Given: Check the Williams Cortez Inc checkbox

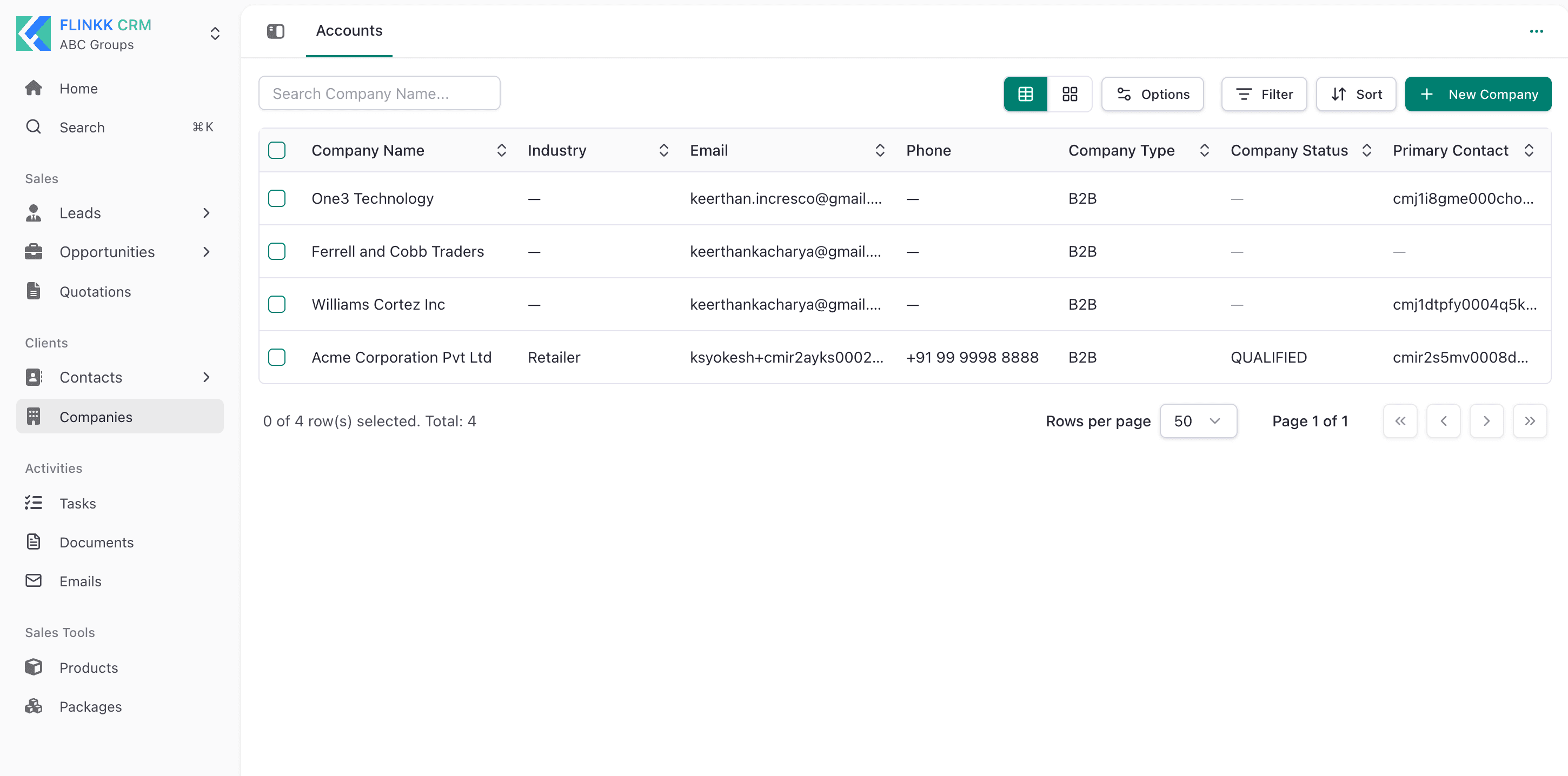Looking at the screenshot, I should (277, 304).
